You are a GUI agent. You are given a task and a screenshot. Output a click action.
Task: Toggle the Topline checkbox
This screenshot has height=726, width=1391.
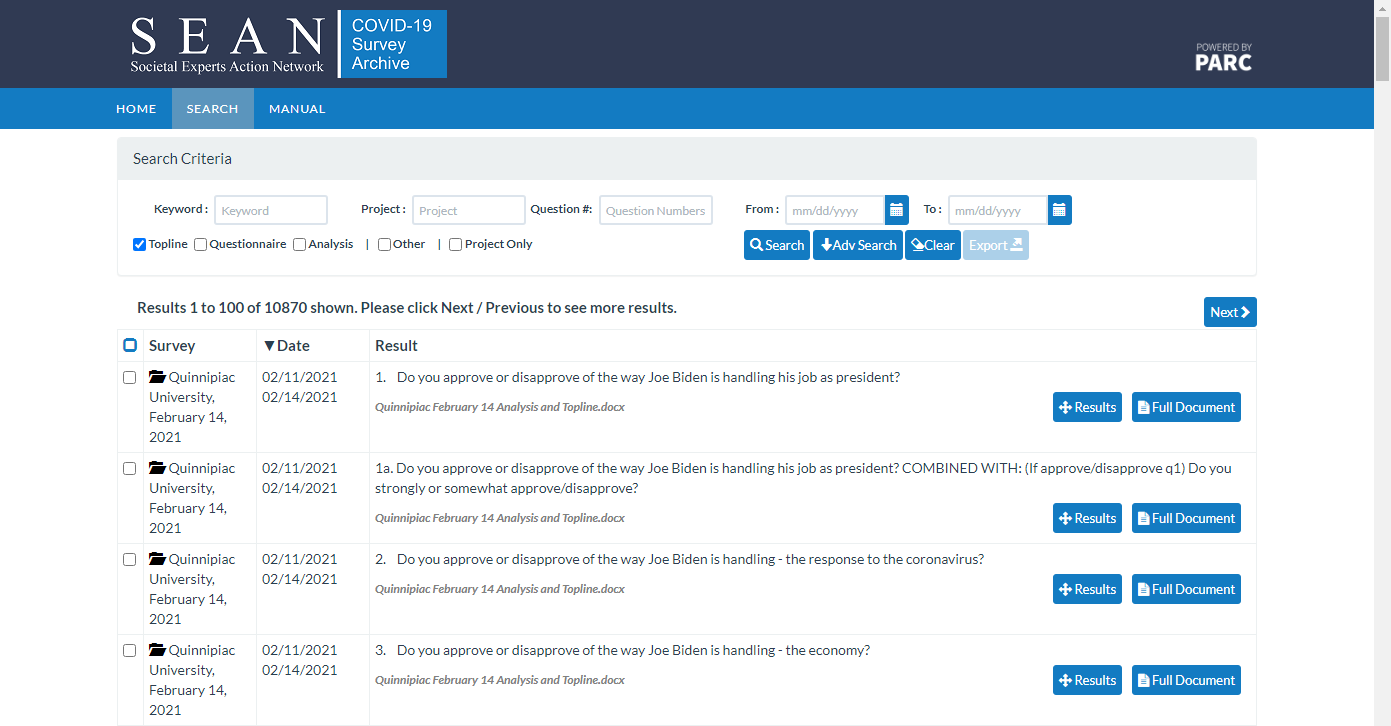pyautogui.click(x=140, y=244)
